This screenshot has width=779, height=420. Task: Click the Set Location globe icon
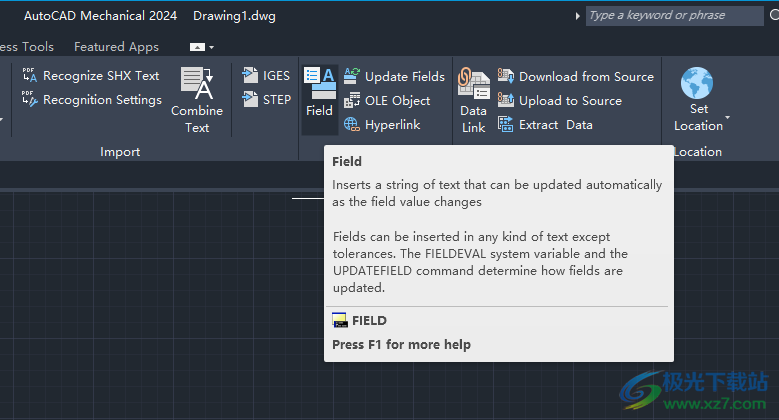coord(697,83)
